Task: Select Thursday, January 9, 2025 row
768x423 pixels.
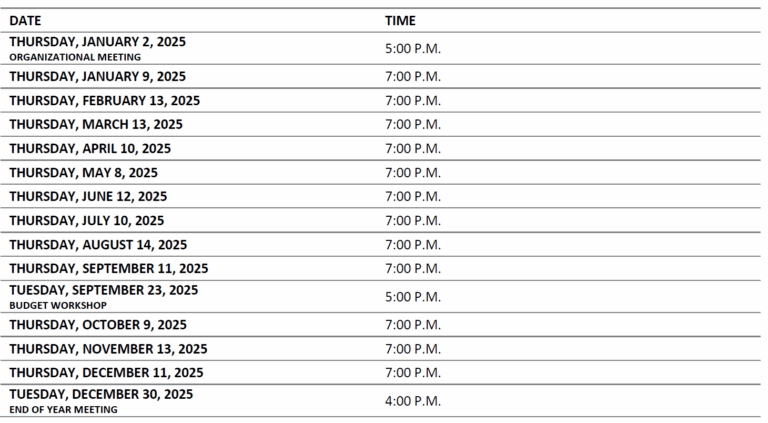Action: [x=381, y=76]
